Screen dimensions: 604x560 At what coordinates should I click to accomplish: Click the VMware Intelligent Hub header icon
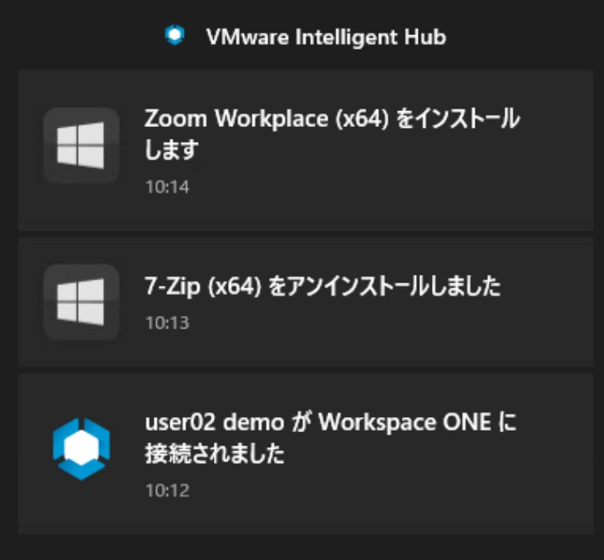[174, 35]
